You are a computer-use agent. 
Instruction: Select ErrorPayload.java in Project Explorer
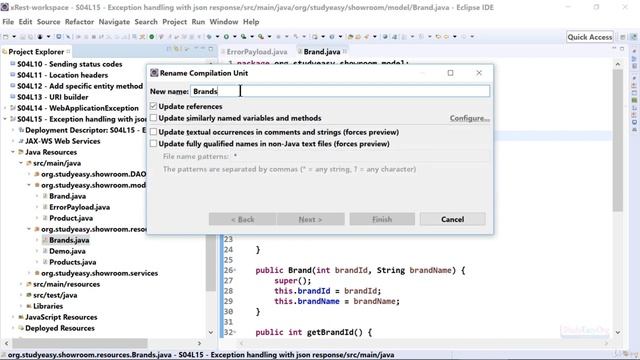tap(80, 207)
